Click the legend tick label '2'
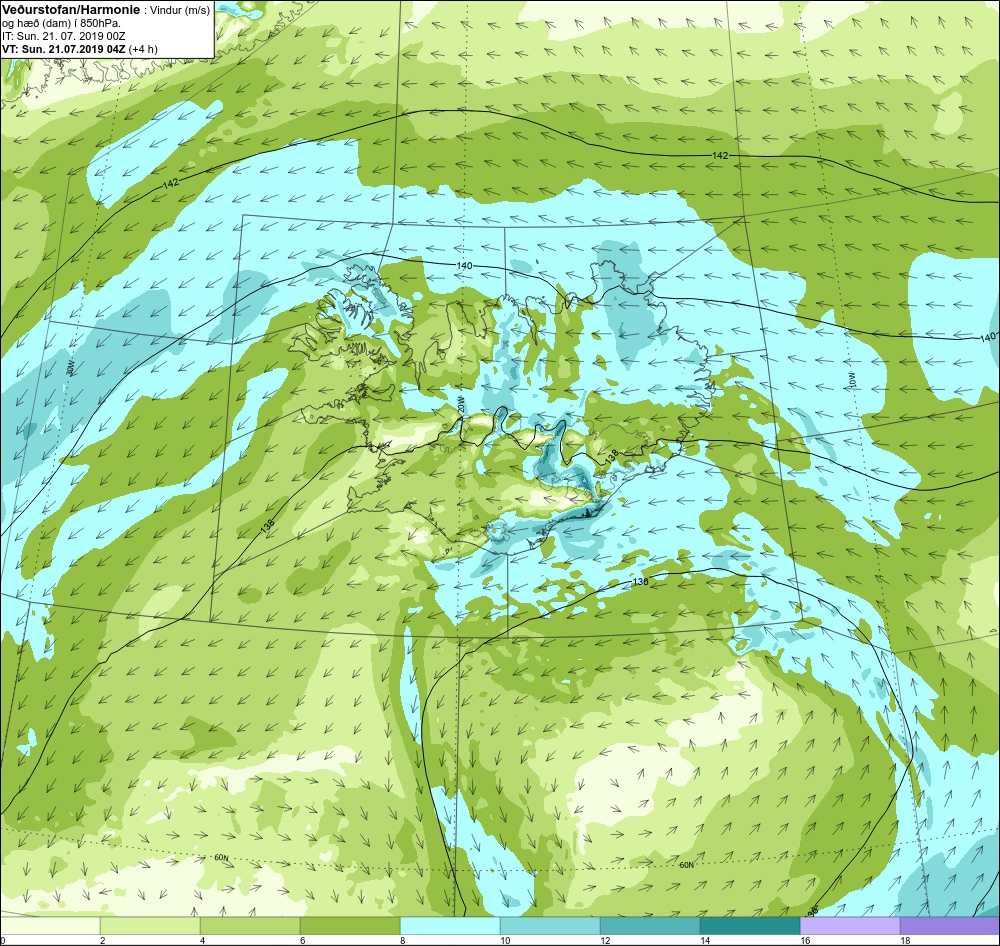 pos(103,940)
